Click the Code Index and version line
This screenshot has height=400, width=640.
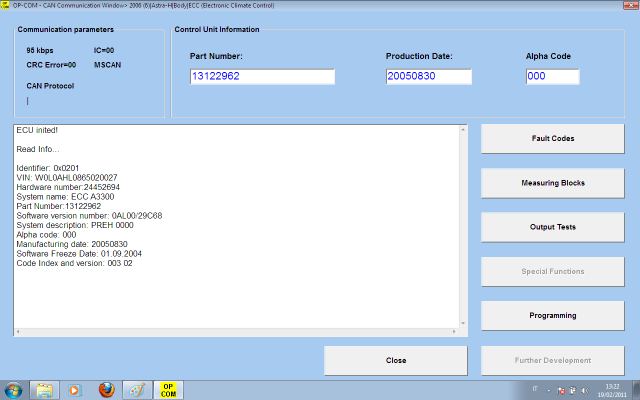(74, 263)
